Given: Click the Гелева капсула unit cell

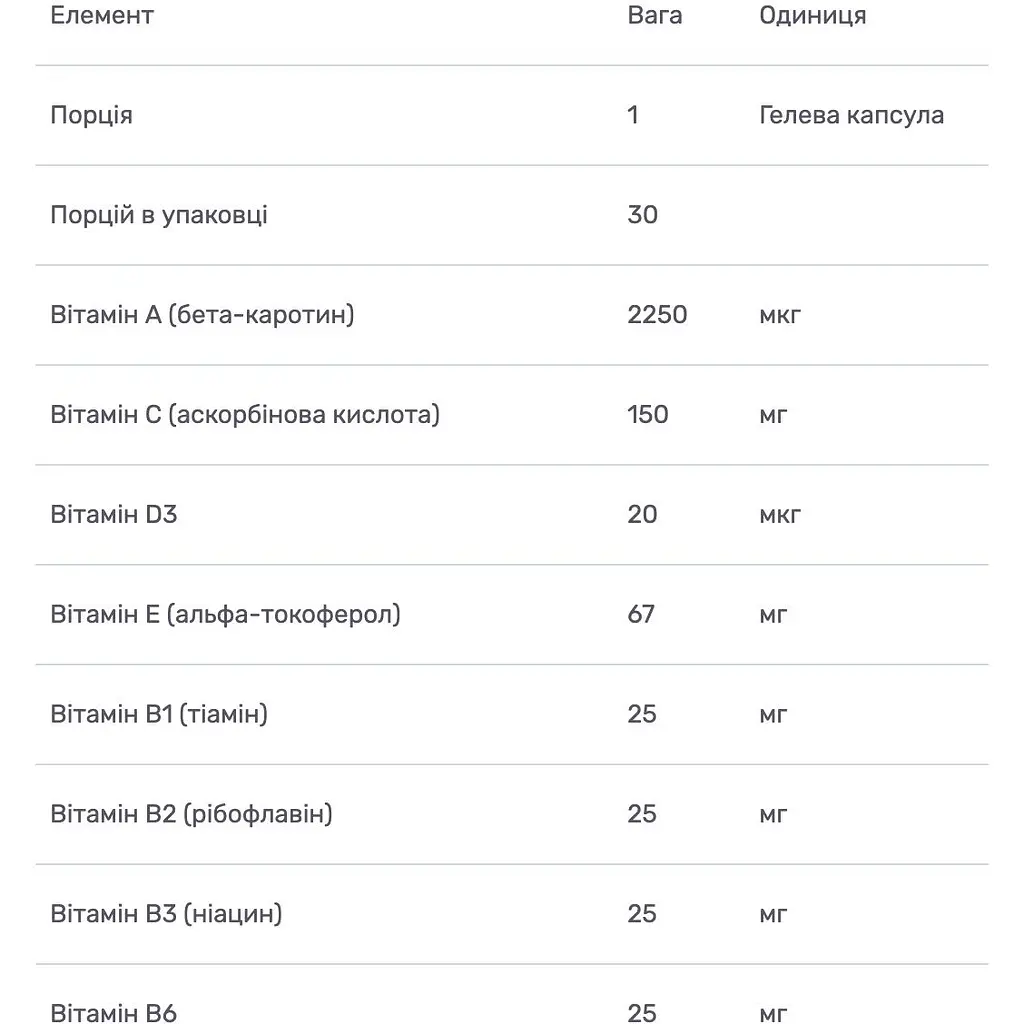Looking at the screenshot, I should click(x=852, y=116).
